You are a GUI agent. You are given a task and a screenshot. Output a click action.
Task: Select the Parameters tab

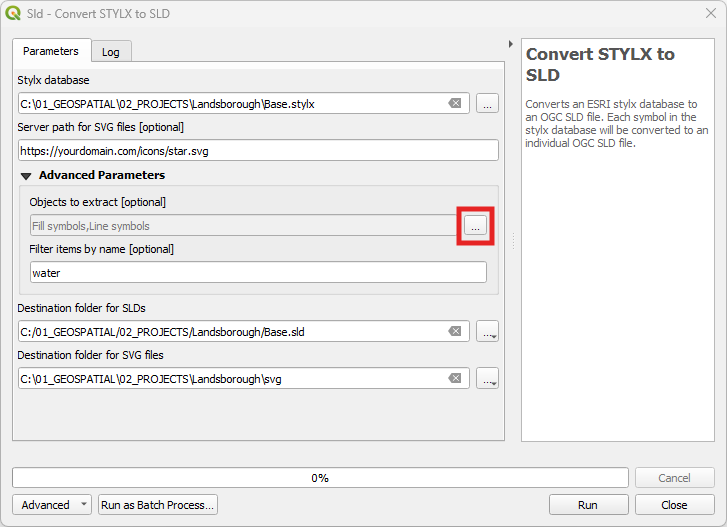(51, 51)
